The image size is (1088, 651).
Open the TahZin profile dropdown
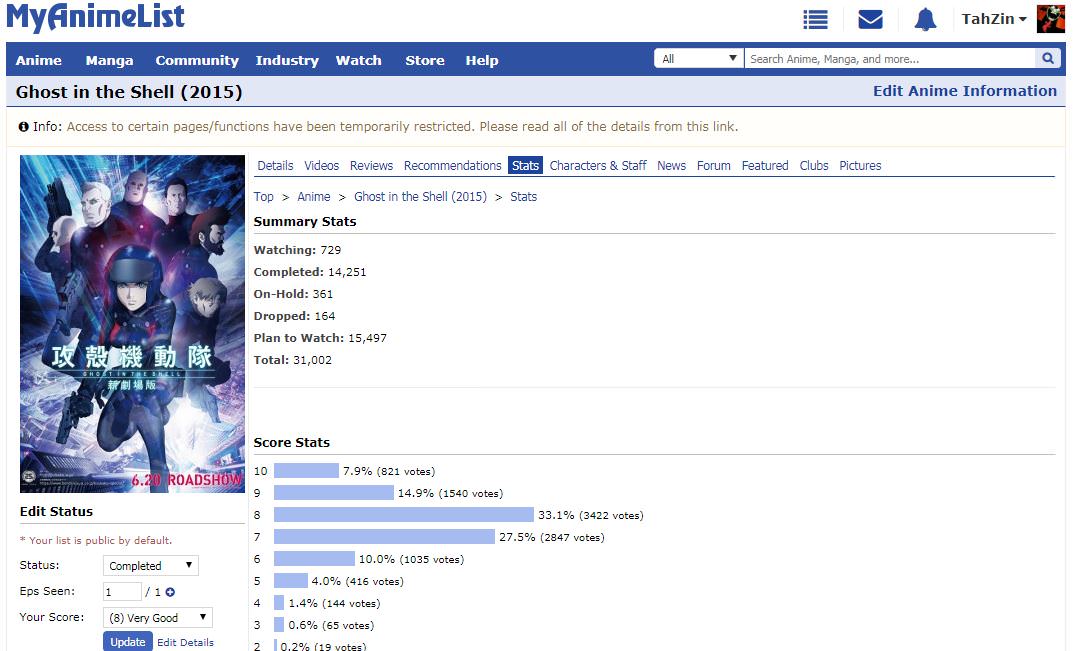993,19
